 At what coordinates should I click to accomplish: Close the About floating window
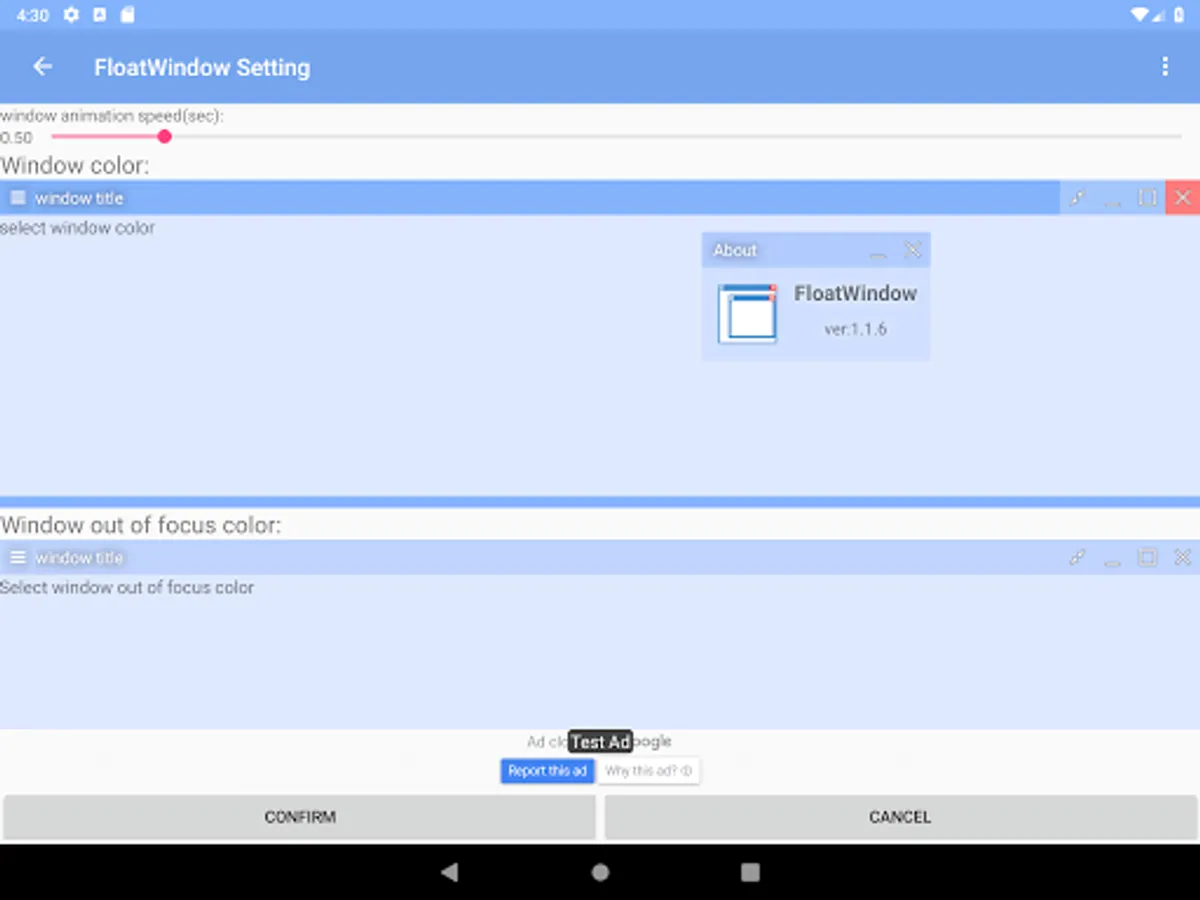[913, 250]
